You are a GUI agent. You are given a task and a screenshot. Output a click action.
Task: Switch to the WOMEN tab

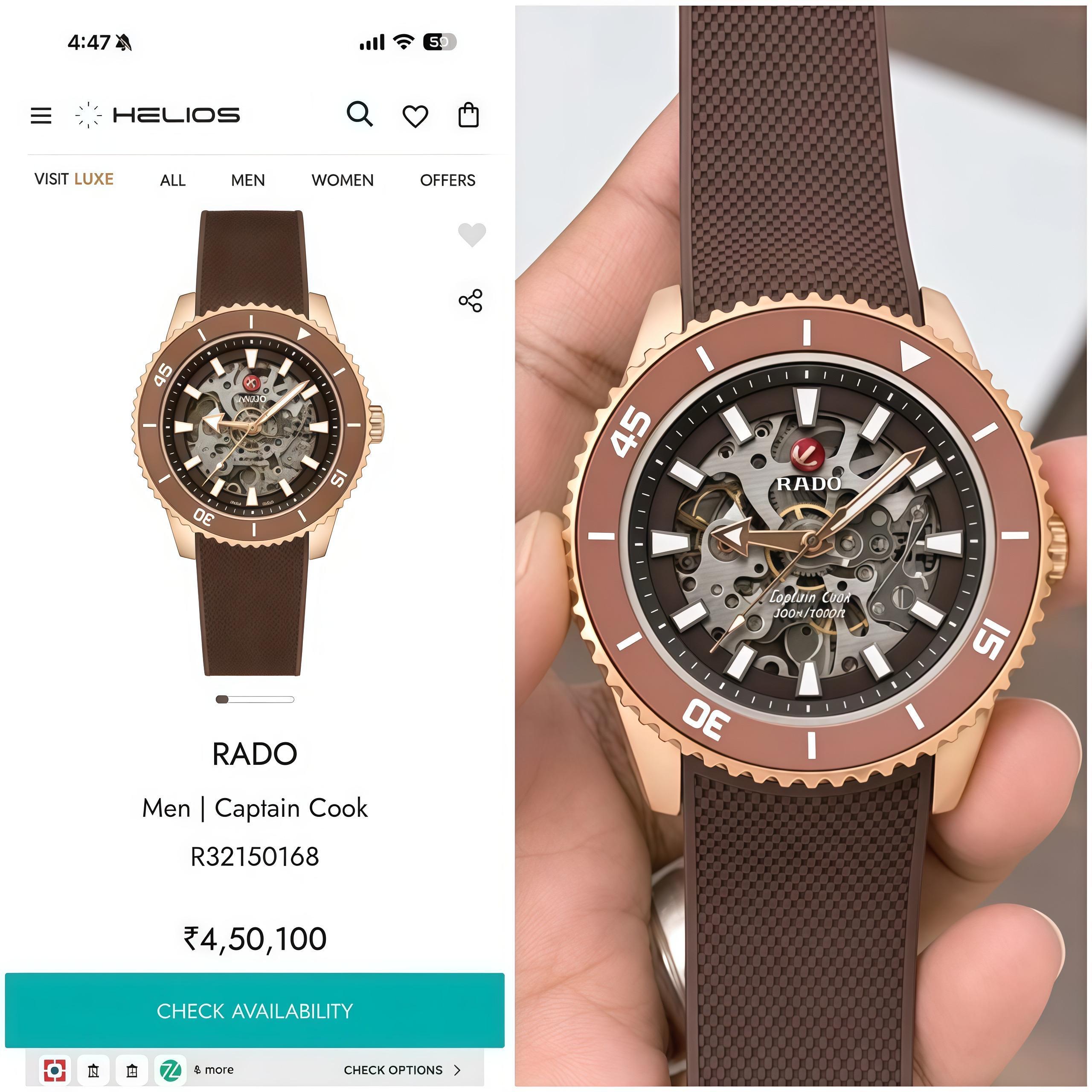343,180
